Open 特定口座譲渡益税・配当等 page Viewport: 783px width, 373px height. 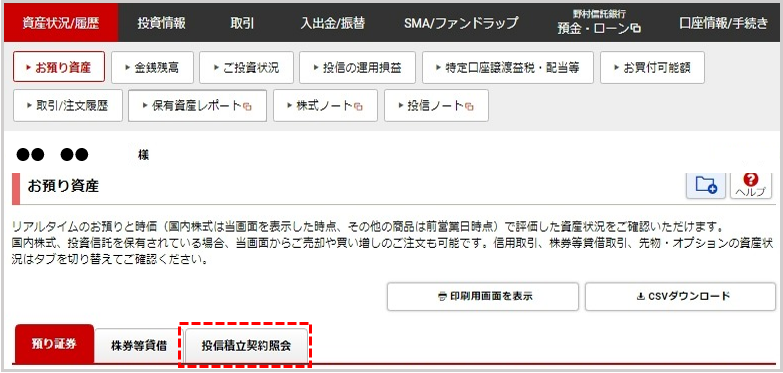point(508,67)
